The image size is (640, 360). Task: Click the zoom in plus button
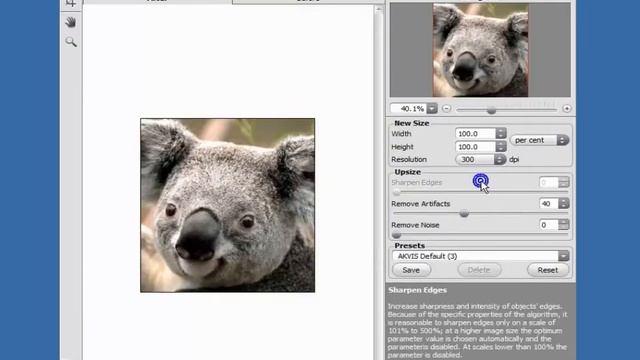567,109
